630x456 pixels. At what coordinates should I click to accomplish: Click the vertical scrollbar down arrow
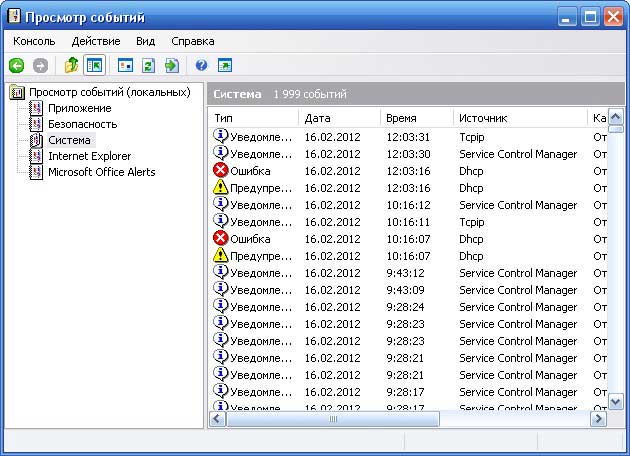[x=616, y=402]
